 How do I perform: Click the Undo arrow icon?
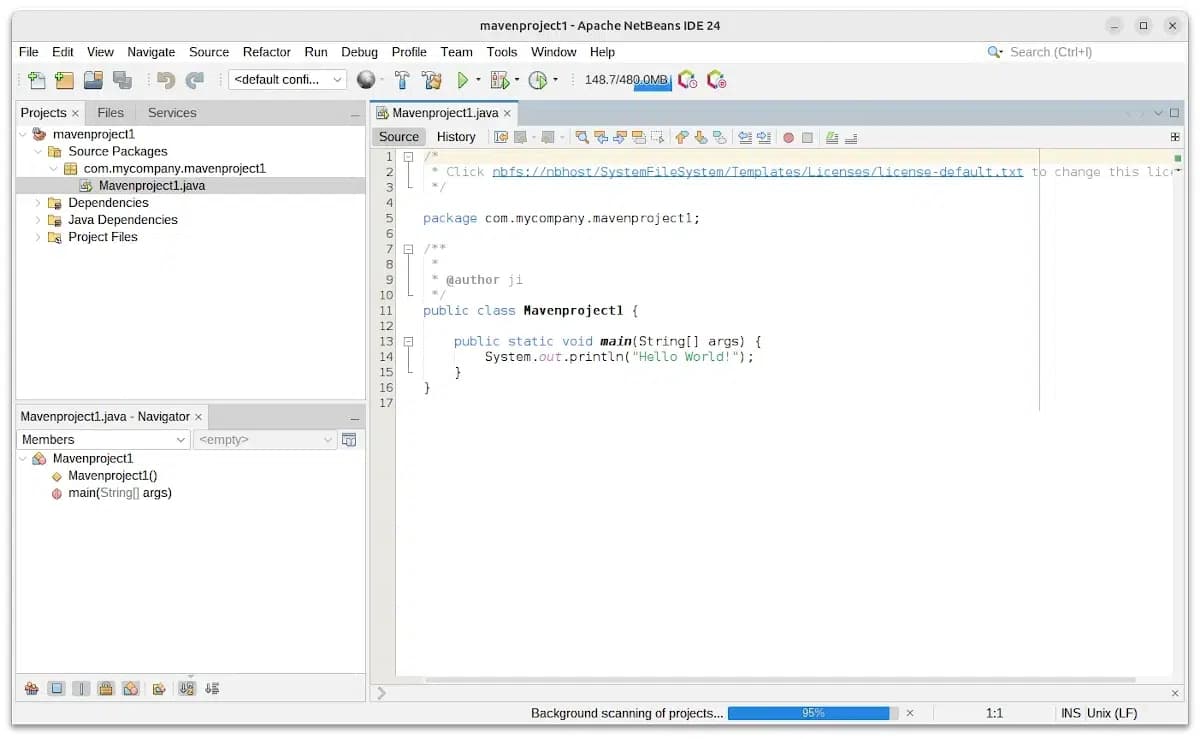point(166,80)
